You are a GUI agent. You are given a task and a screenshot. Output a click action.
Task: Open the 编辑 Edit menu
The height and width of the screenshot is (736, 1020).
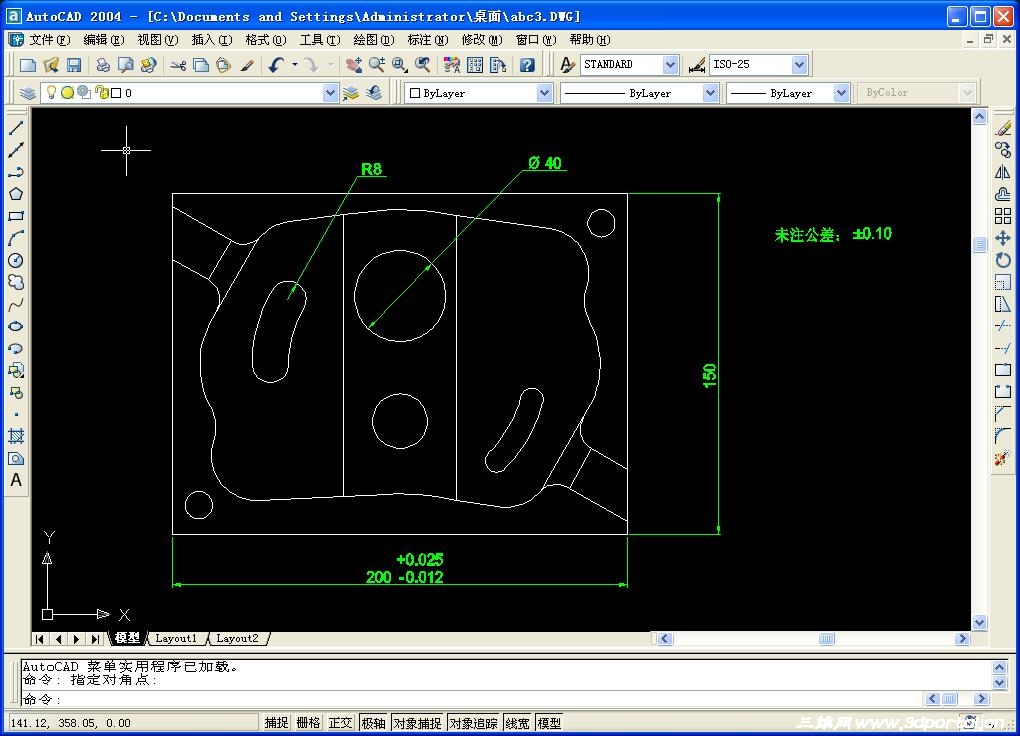click(x=103, y=40)
